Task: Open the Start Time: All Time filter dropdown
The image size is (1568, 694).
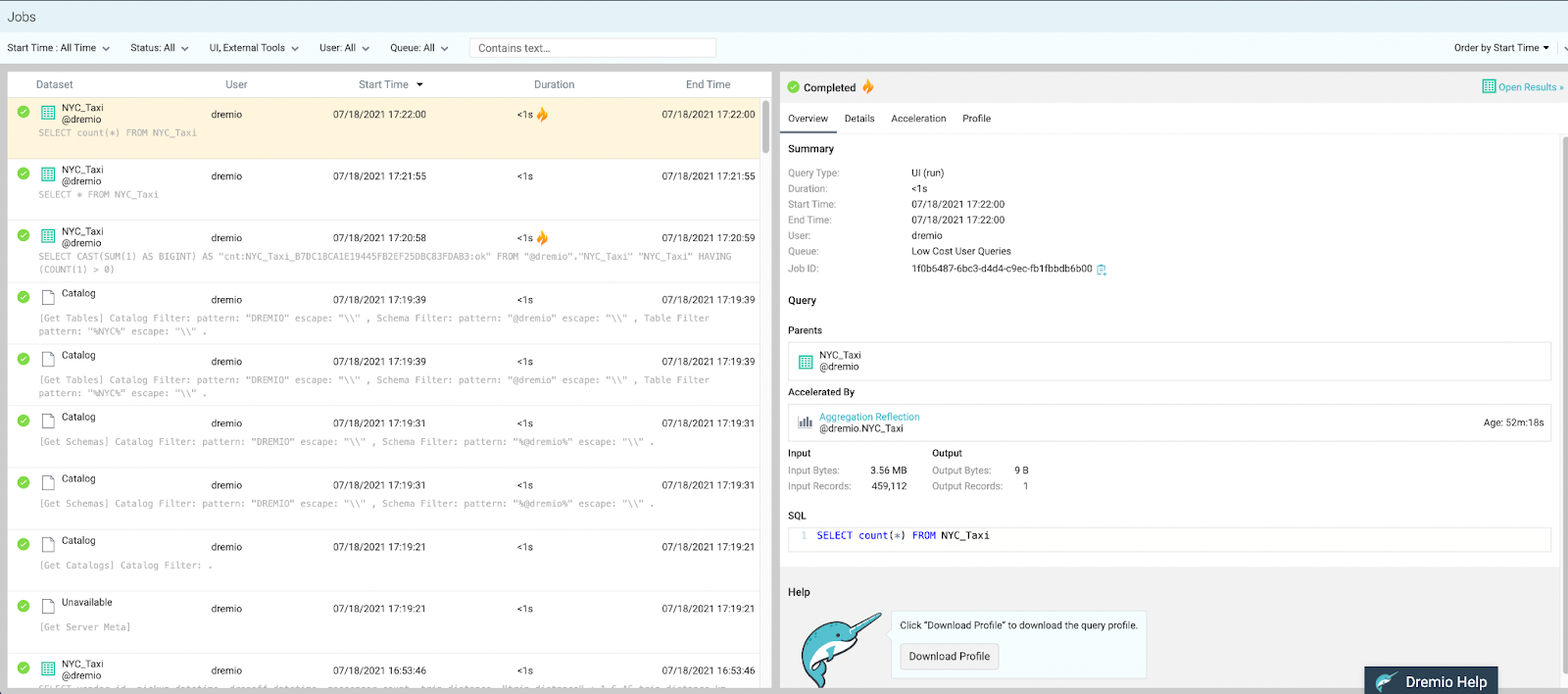Action: 59,48
